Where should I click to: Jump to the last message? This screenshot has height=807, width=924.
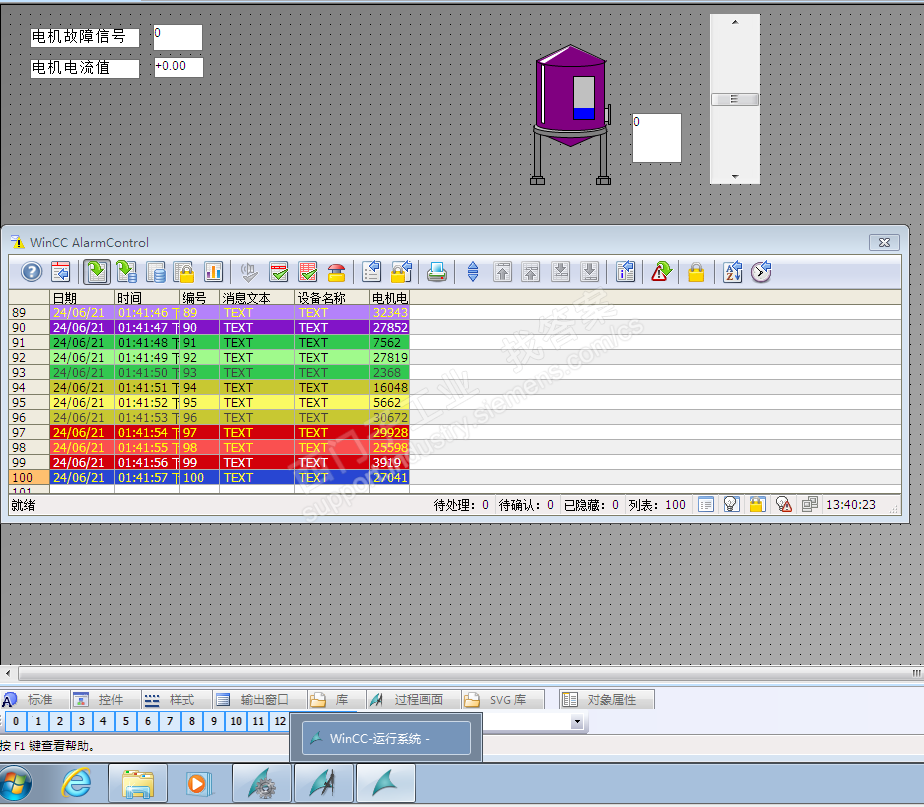coord(590,272)
